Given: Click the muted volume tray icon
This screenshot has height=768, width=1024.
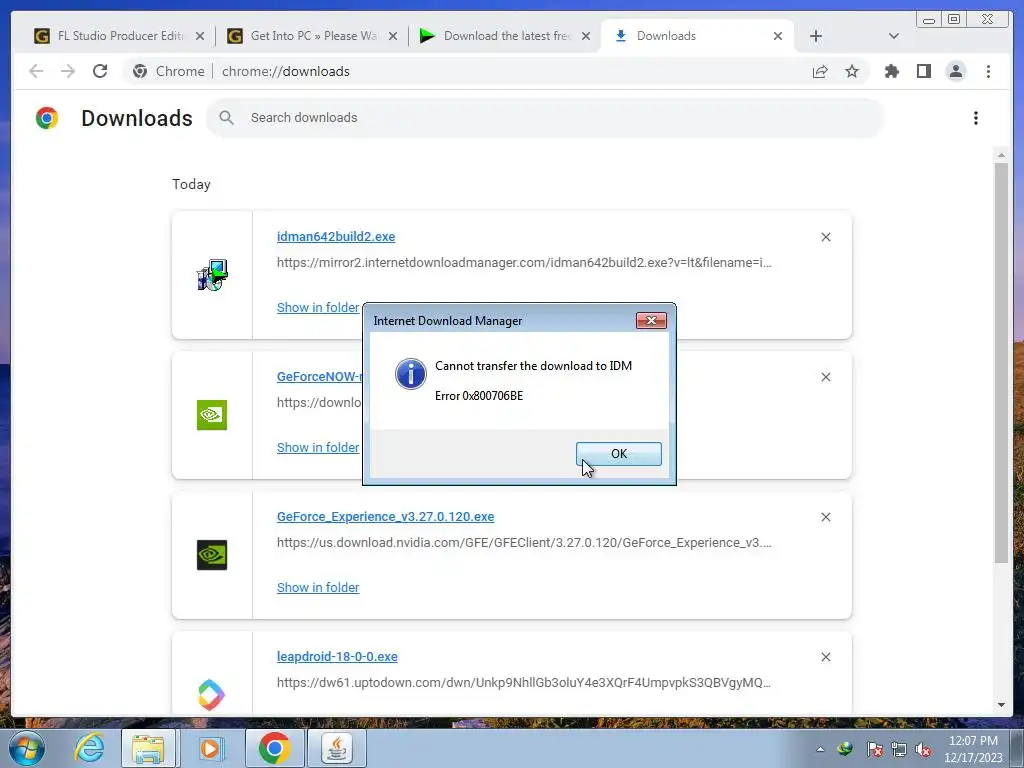Looking at the screenshot, I should pyautogui.click(x=923, y=750).
